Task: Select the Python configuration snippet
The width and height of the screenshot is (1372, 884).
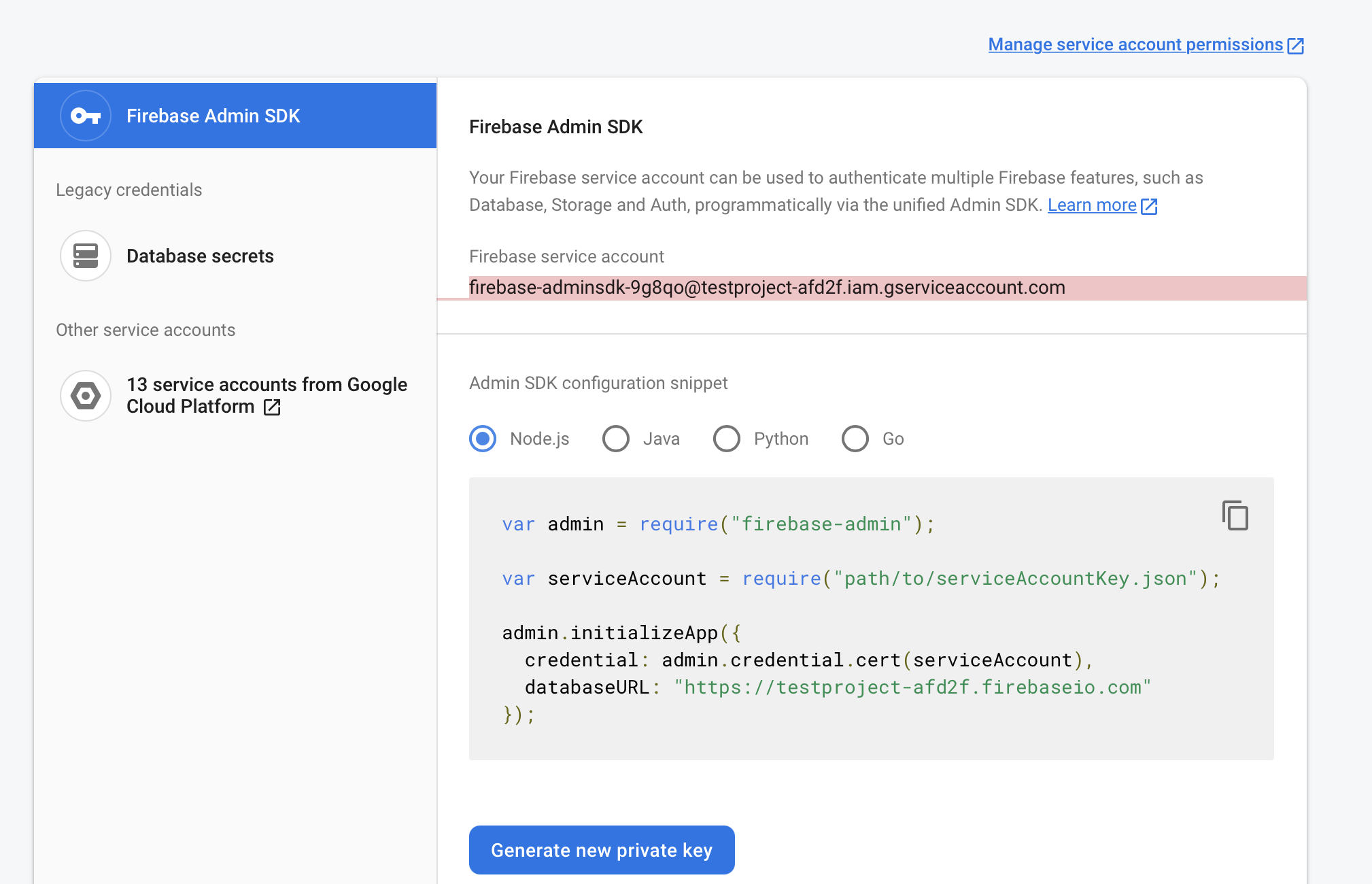Action: point(726,439)
